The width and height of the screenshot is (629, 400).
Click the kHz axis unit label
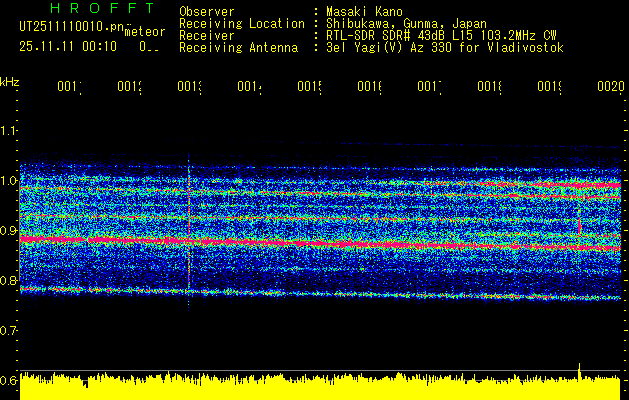coord(9,82)
